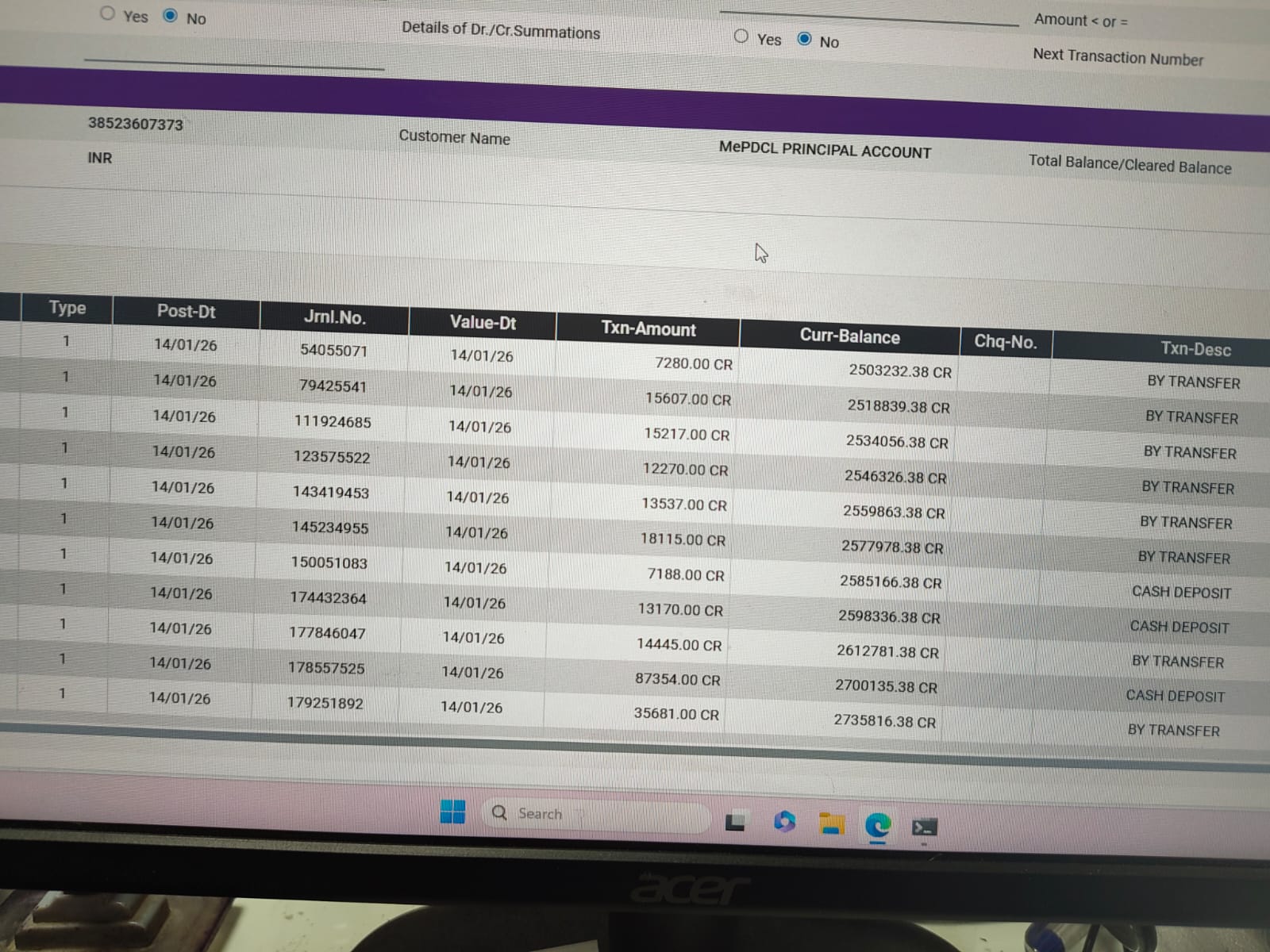
Task: Launch Copilot from the taskbar
Action: point(784,822)
